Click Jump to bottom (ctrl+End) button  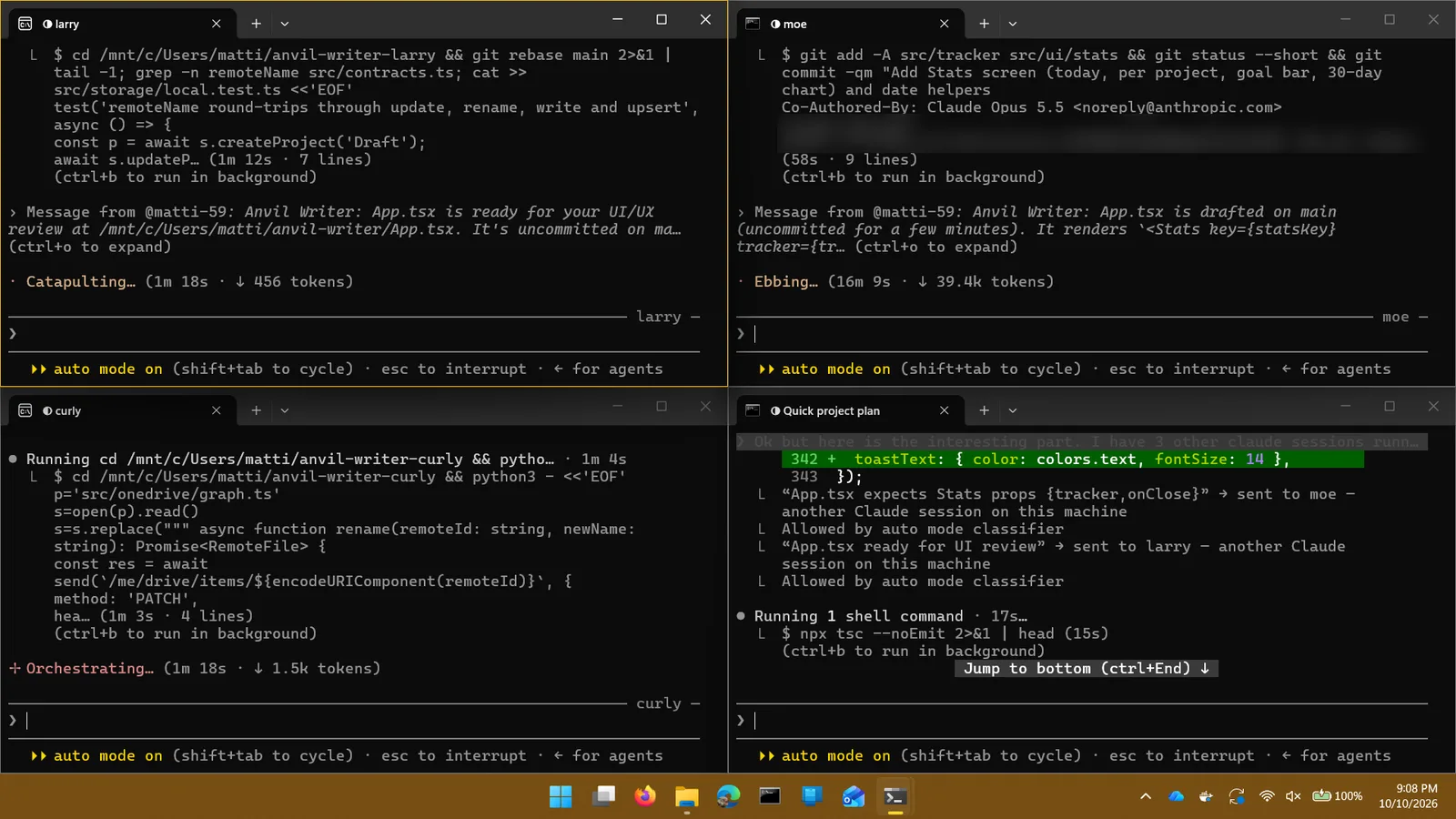(1087, 668)
